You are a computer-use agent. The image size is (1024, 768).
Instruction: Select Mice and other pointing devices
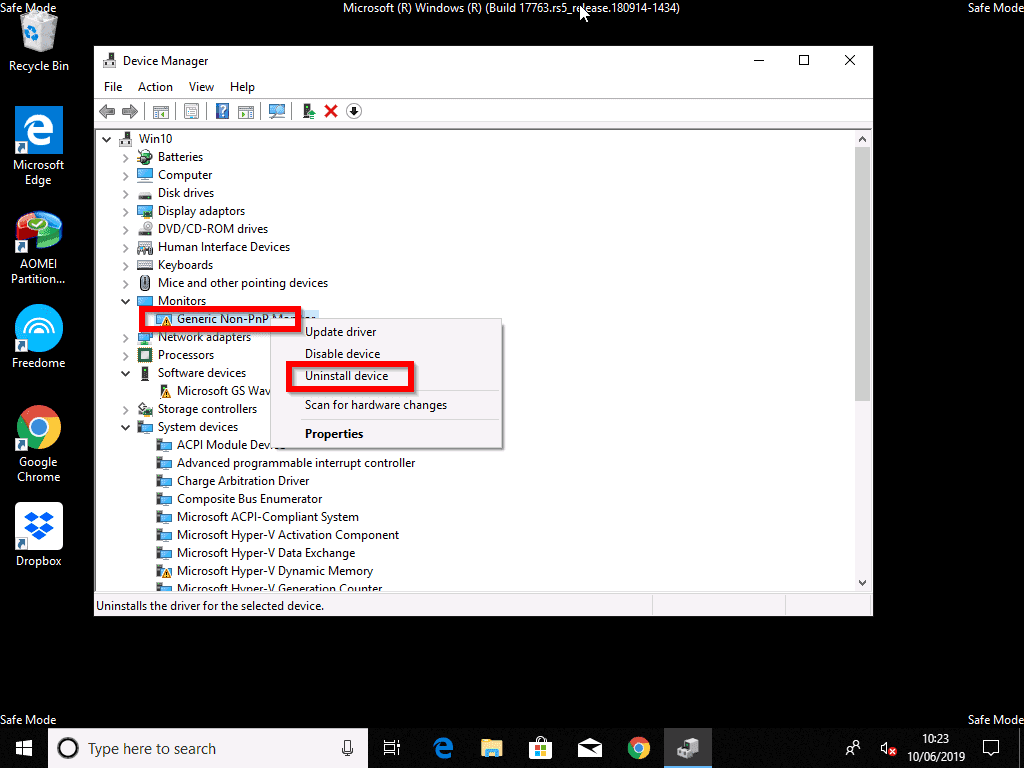pos(243,283)
